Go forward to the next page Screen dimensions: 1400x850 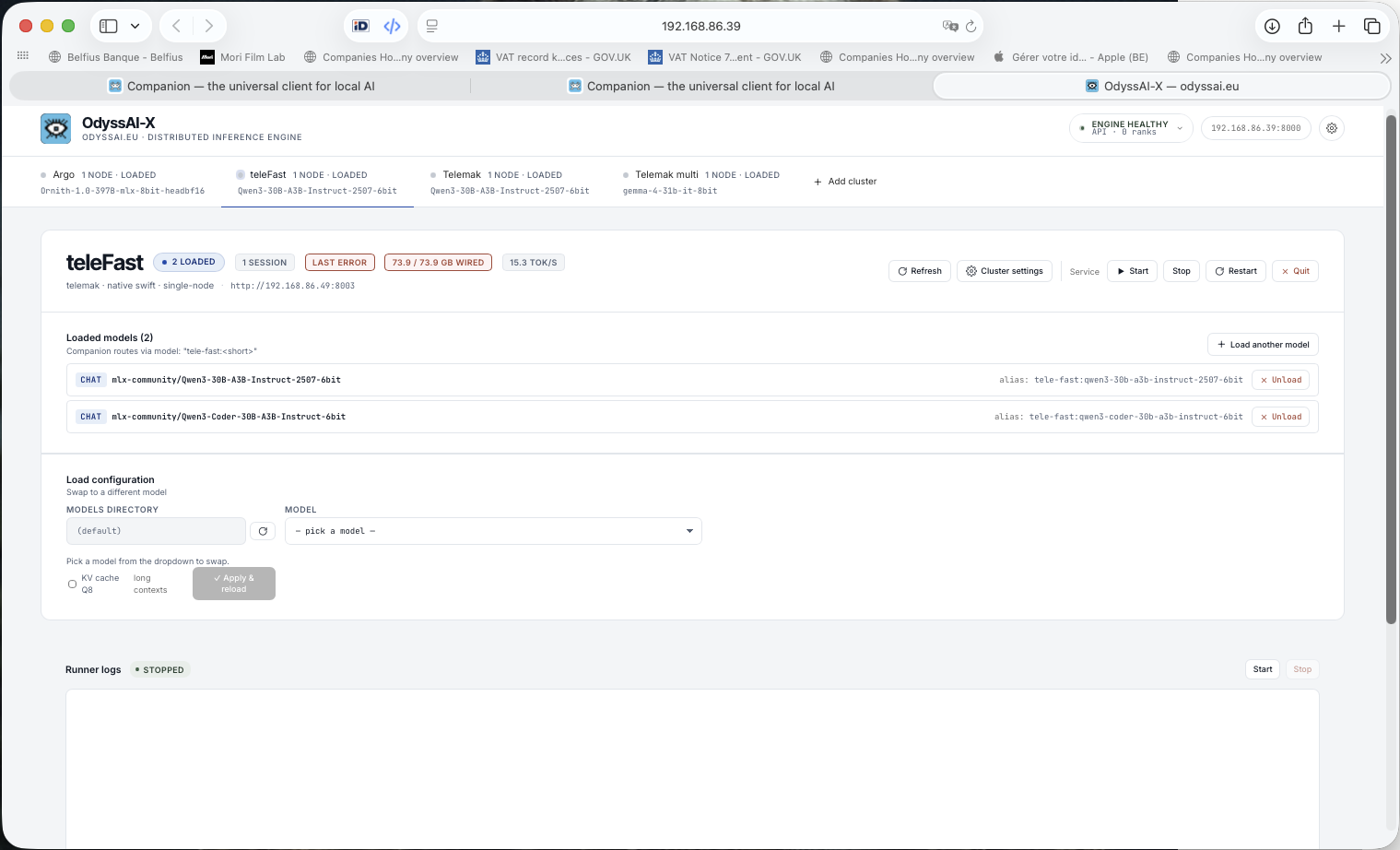209,26
